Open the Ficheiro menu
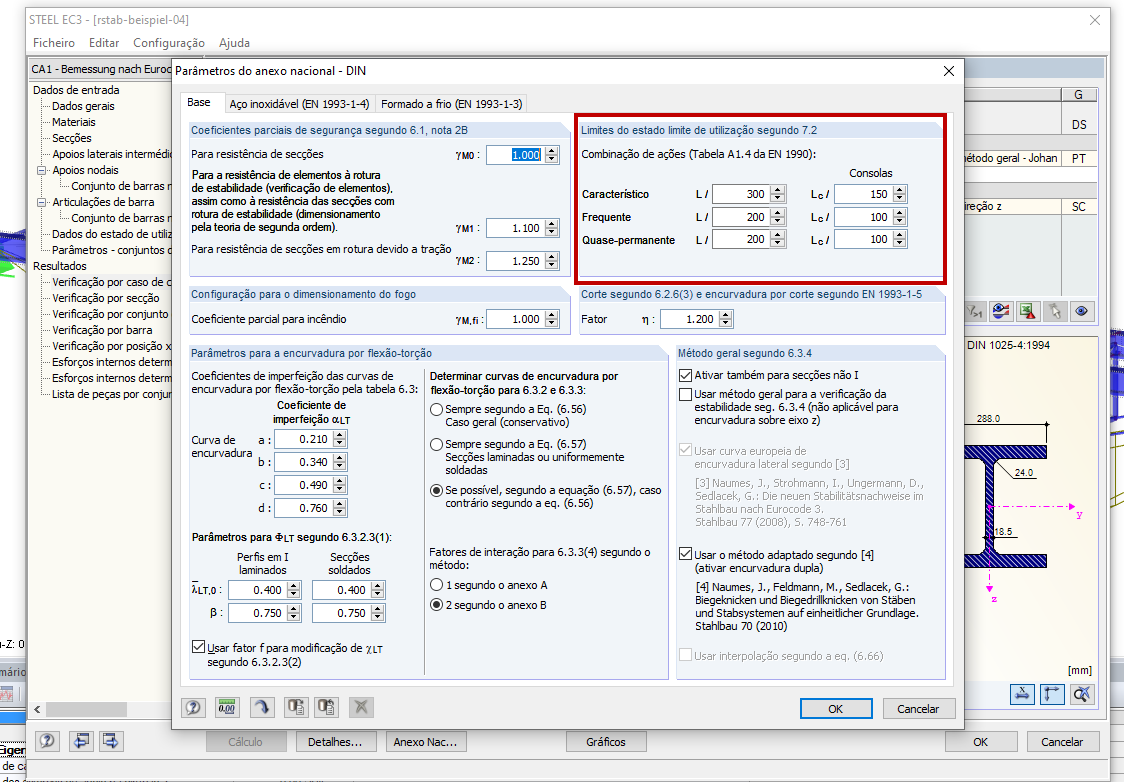Image resolution: width=1124 pixels, height=782 pixels. (54, 43)
